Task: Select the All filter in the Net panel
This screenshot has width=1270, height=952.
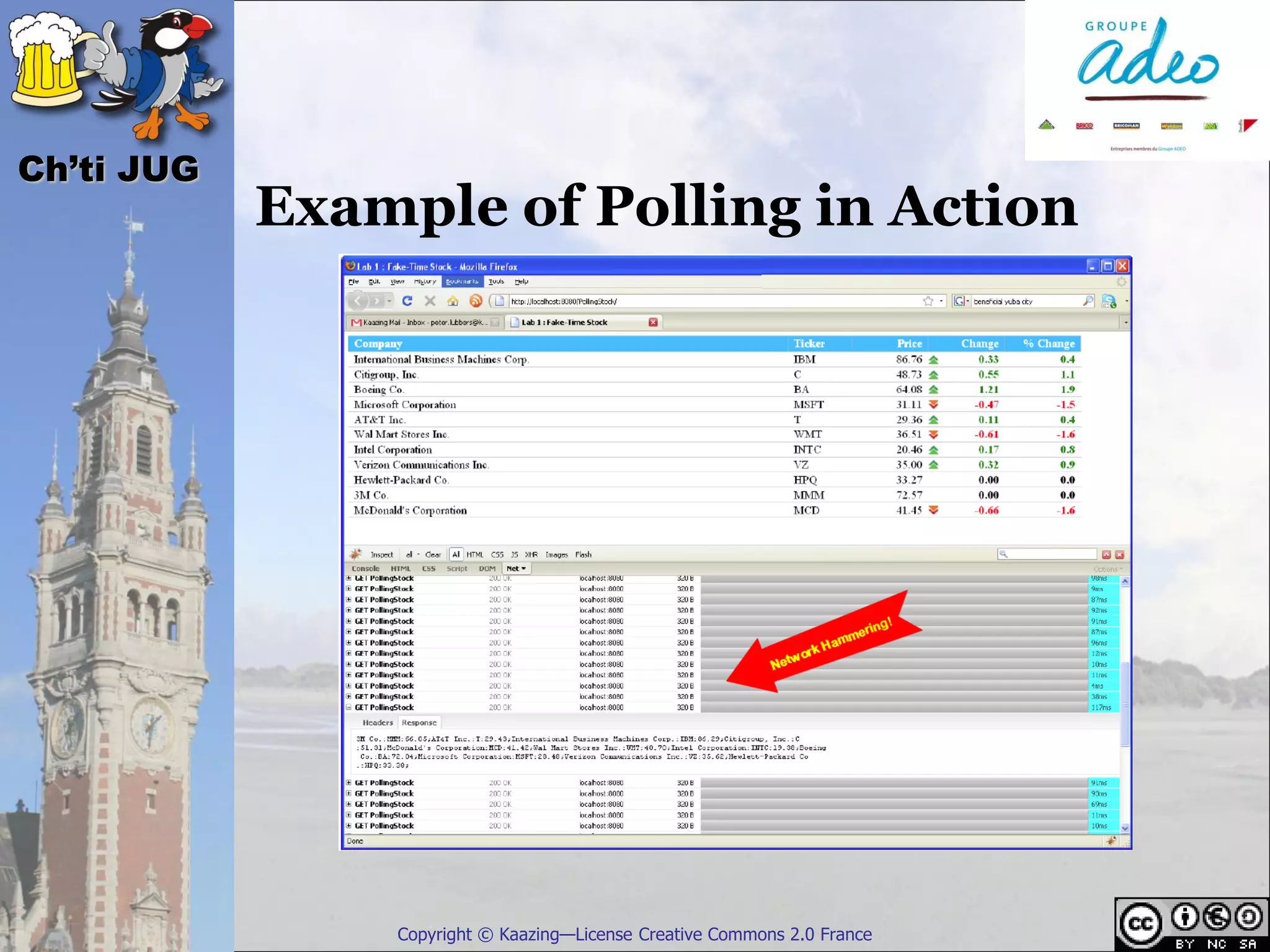Action: pyautogui.click(x=456, y=555)
